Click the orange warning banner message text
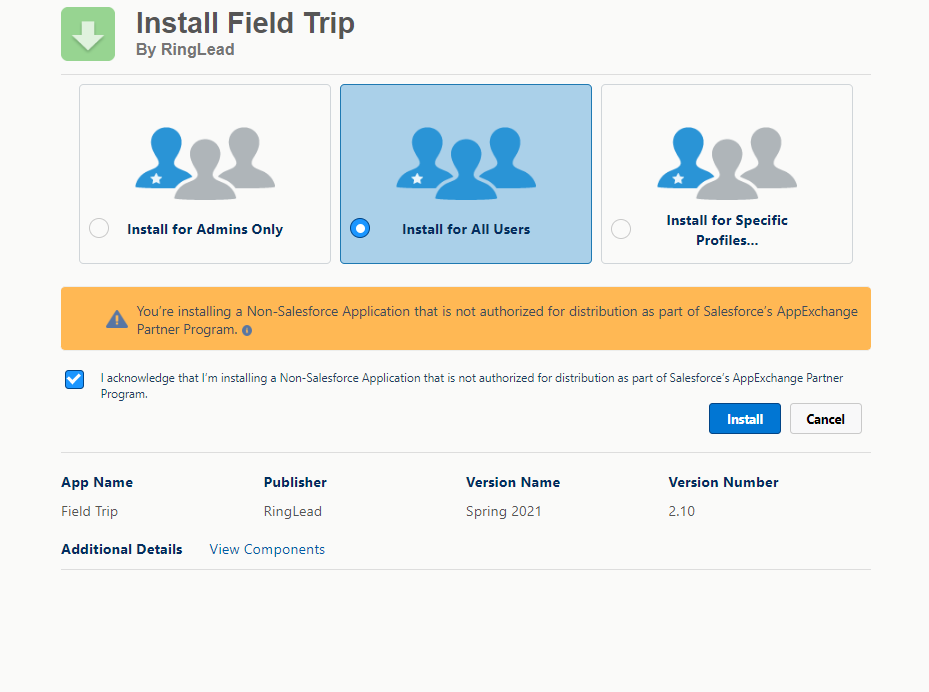929x692 pixels. [497, 320]
